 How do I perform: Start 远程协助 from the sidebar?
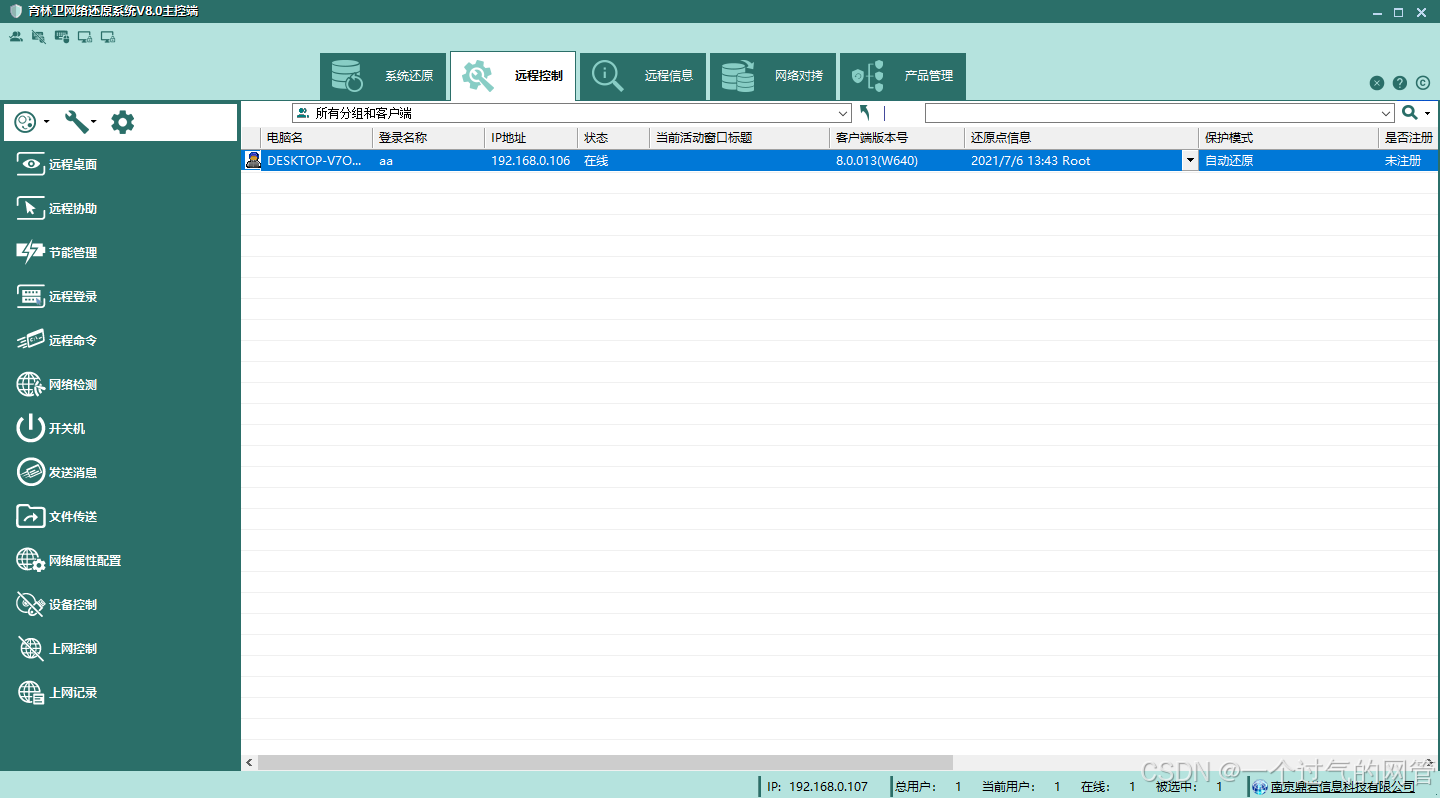(58, 209)
